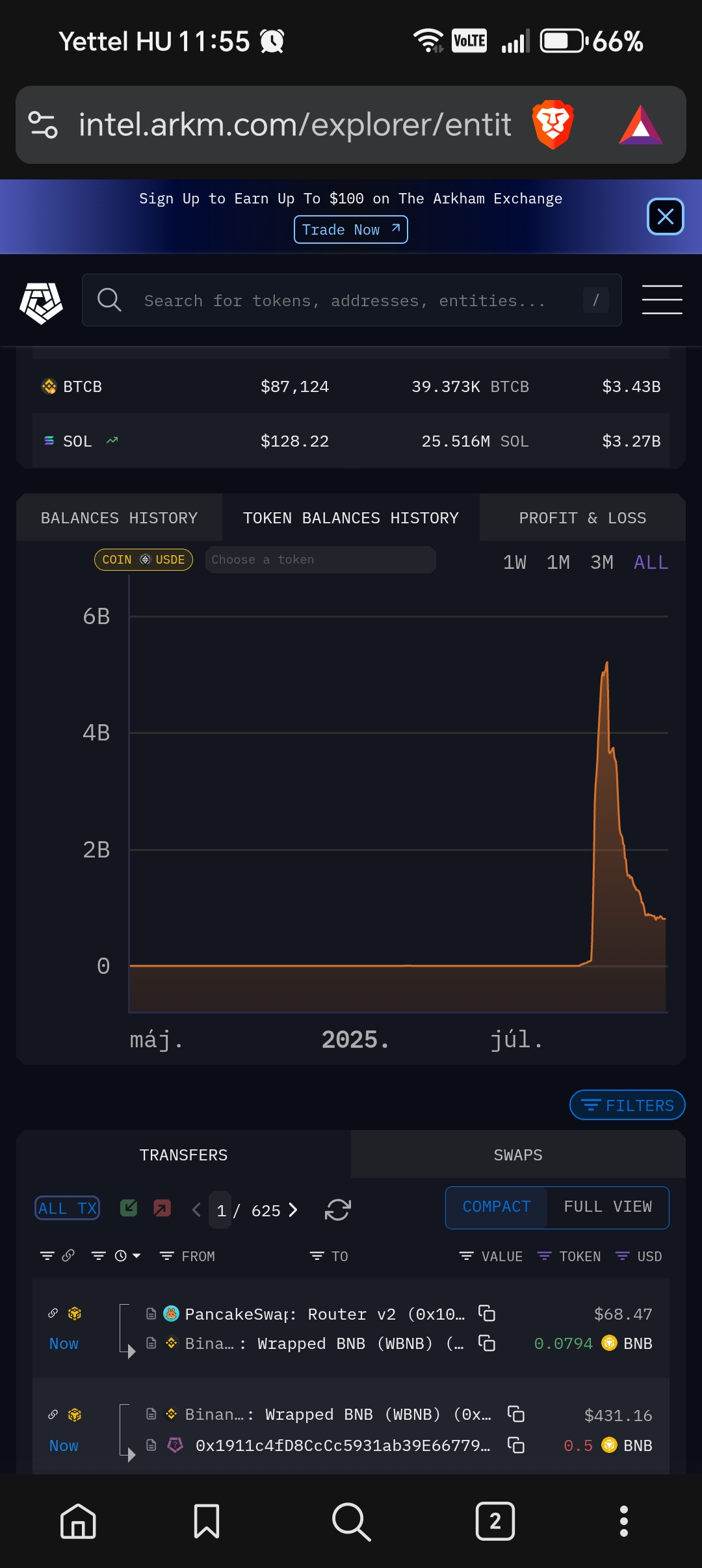
Task: Click the chart peak near 5B
Action: 606,664
